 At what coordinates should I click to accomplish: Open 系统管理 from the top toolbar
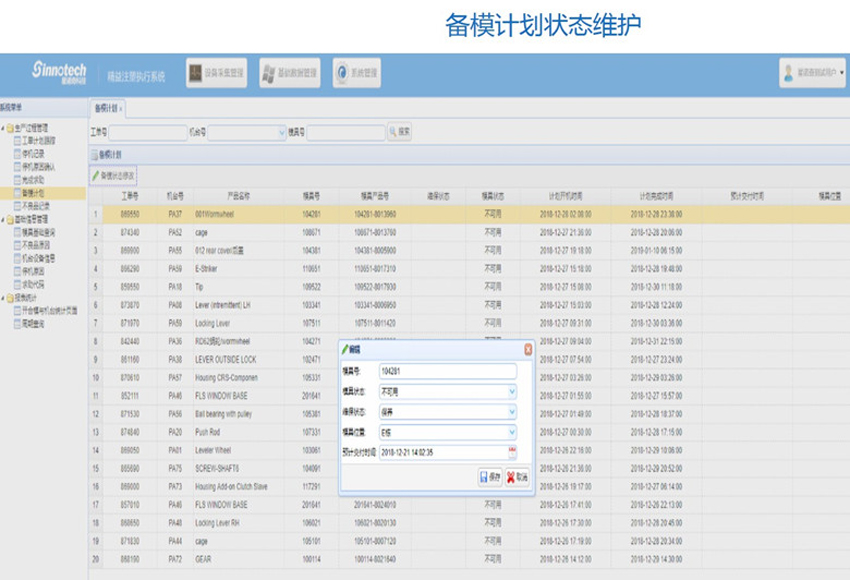(357, 73)
